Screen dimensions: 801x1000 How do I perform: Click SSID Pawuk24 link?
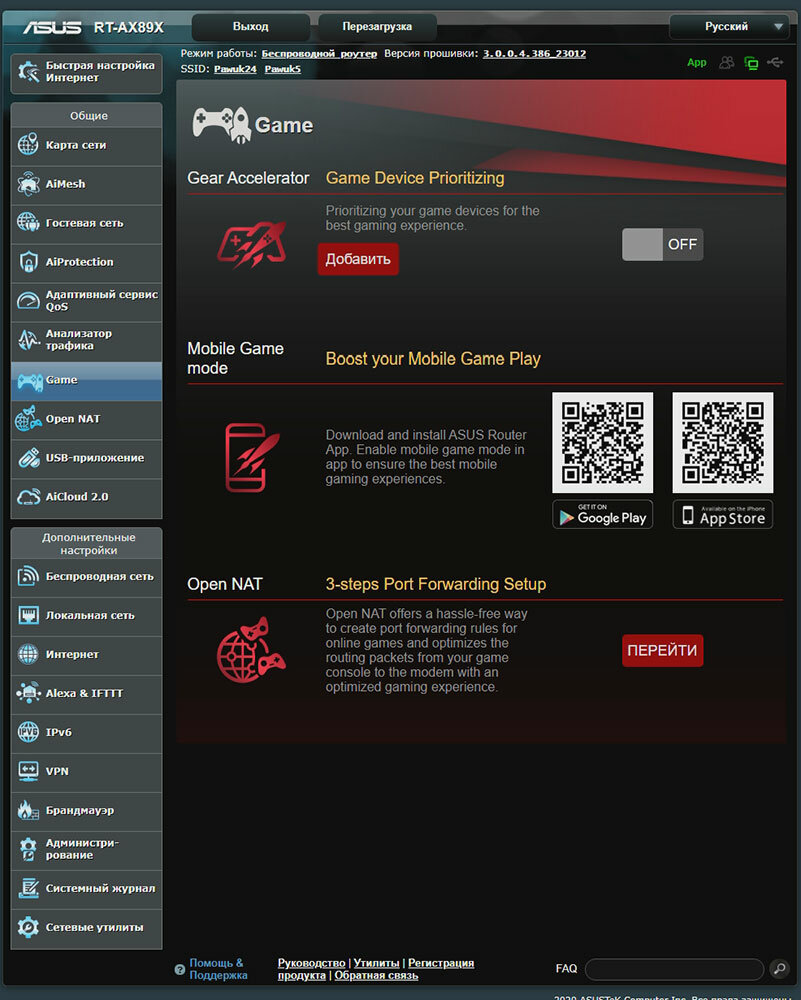pos(235,69)
